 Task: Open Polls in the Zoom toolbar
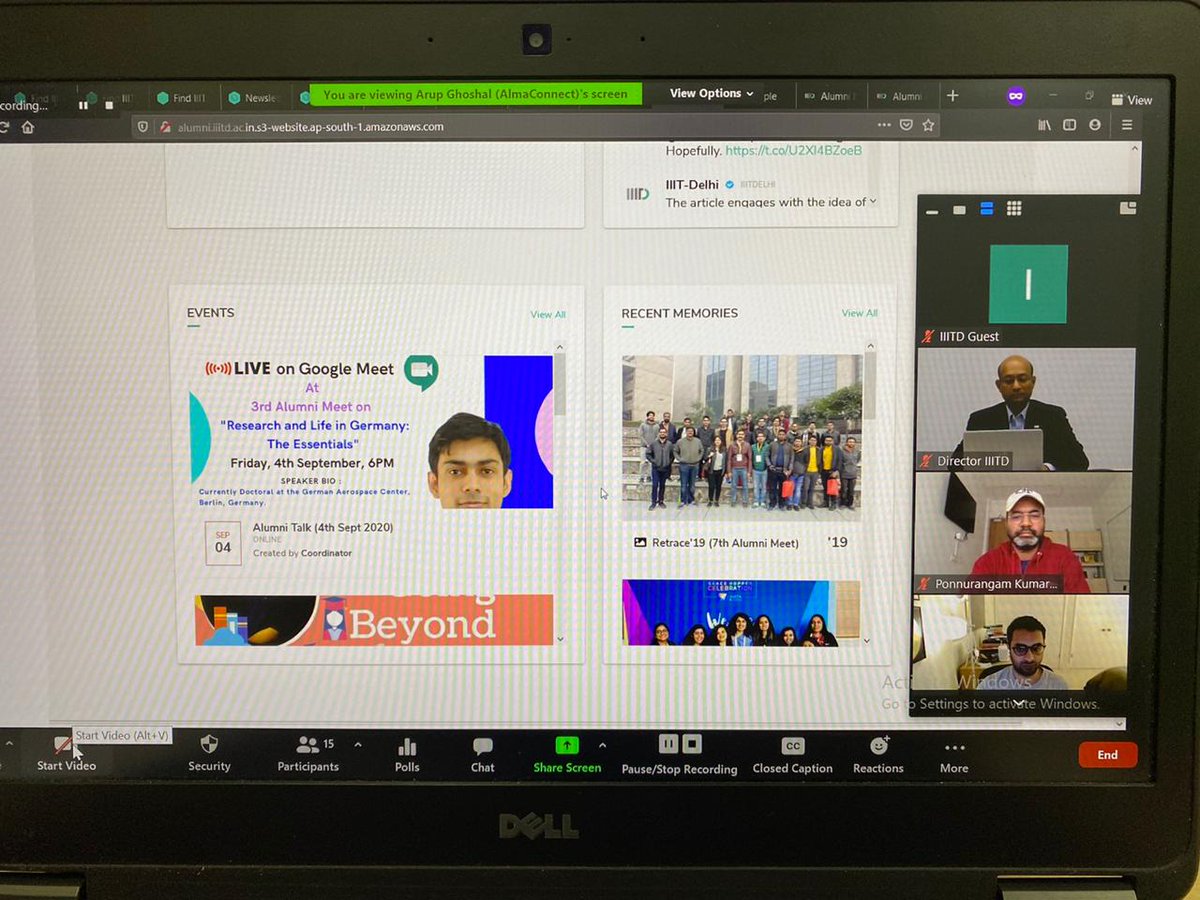click(x=407, y=755)
